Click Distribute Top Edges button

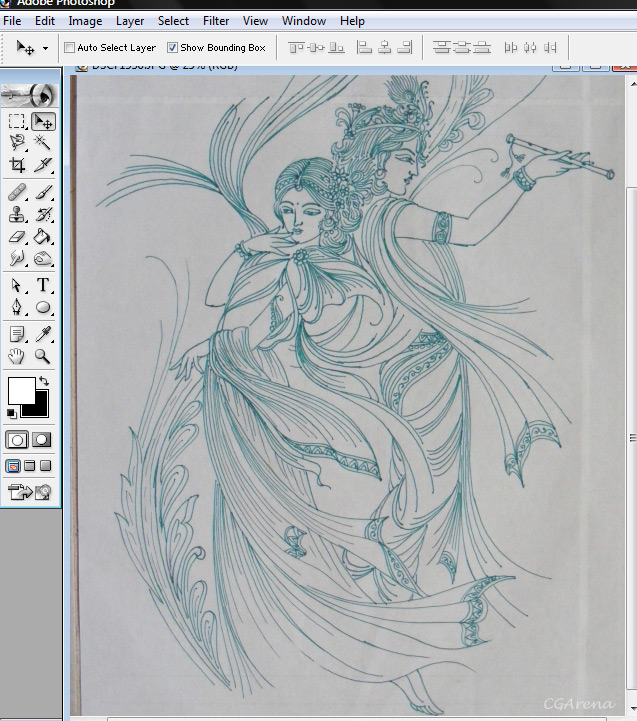442,47
